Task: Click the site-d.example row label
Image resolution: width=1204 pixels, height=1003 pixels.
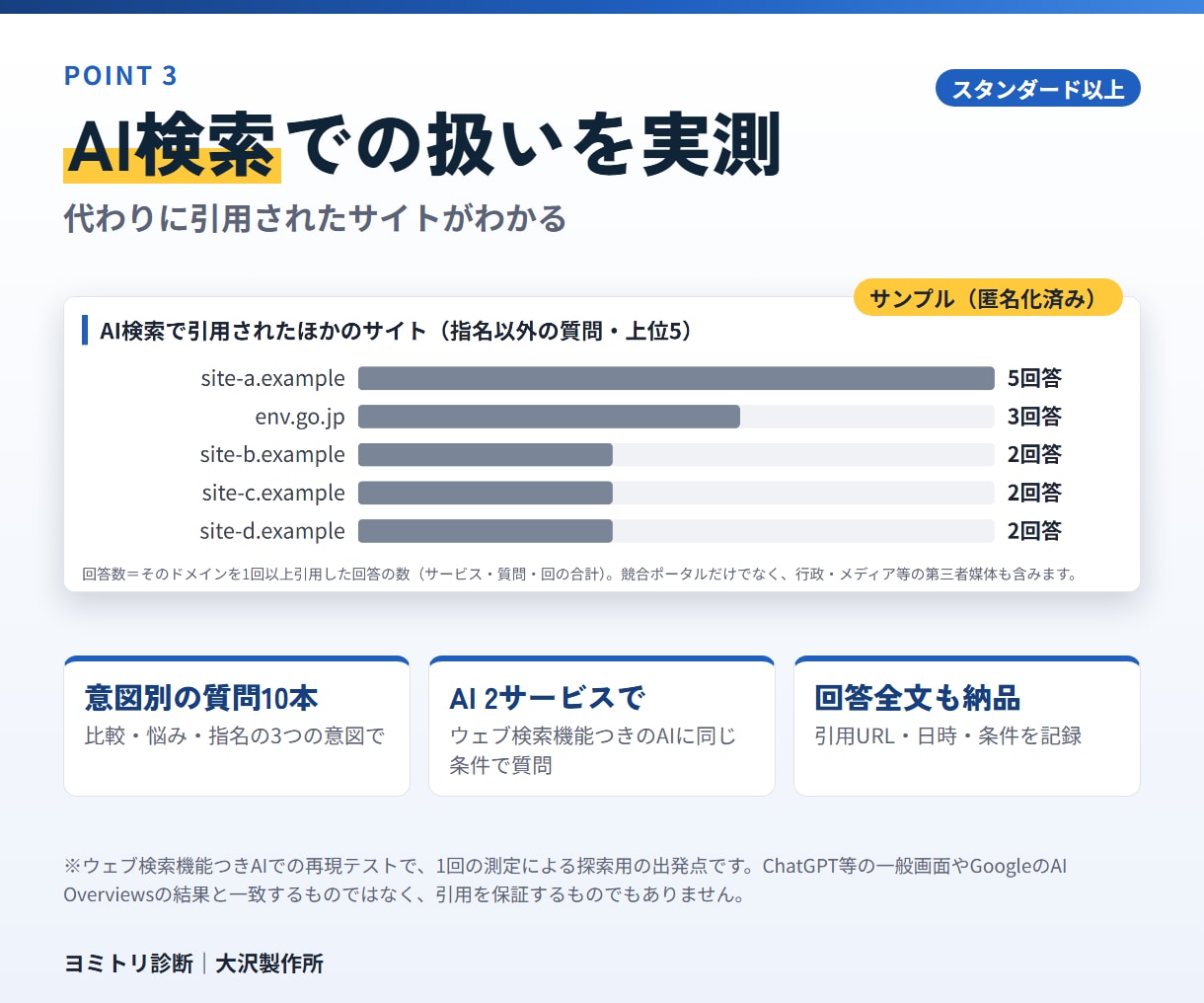Action: click(272, 531)
